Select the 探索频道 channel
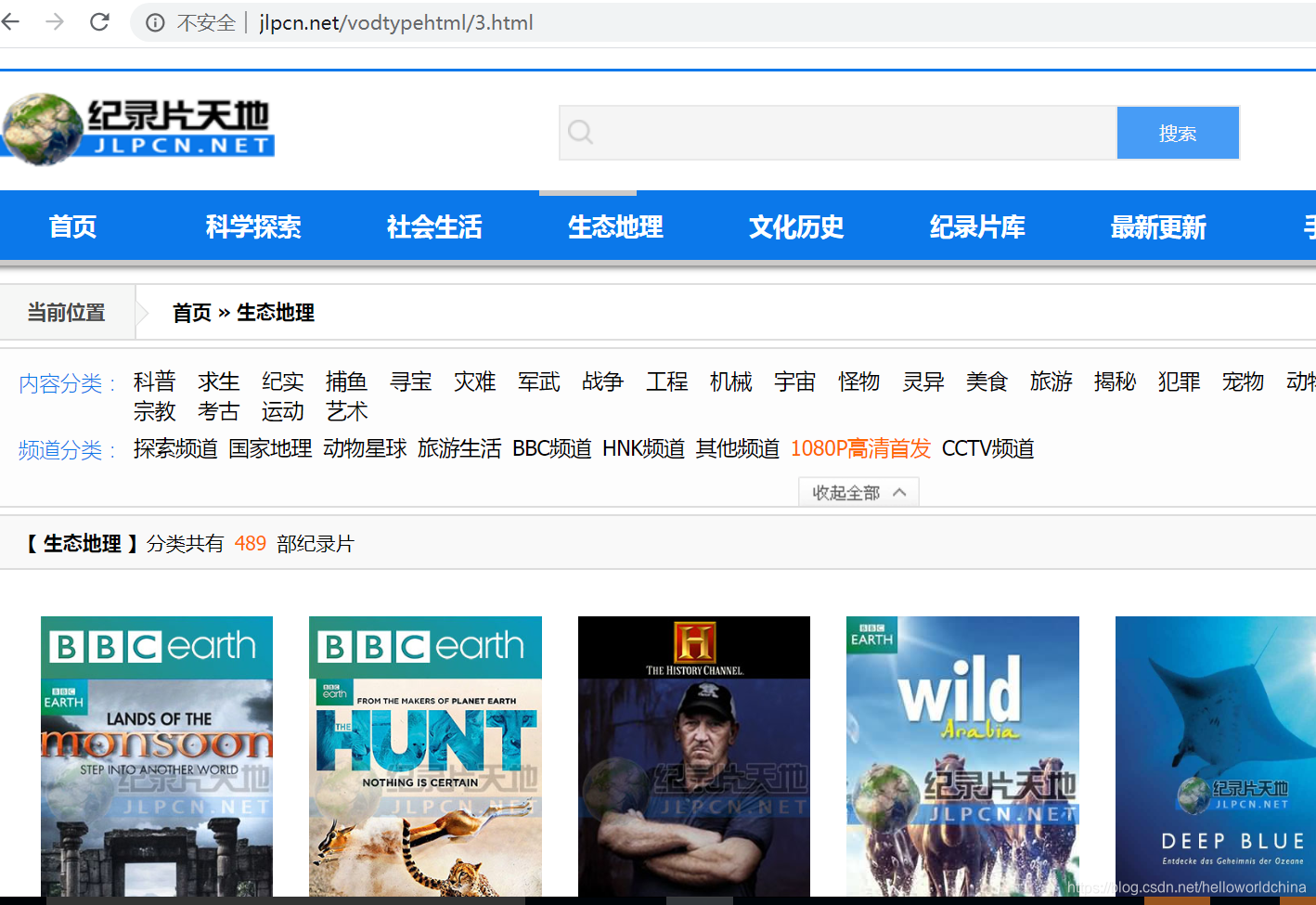Screen dimensions: 1316x905 click(x=175, y=448)
